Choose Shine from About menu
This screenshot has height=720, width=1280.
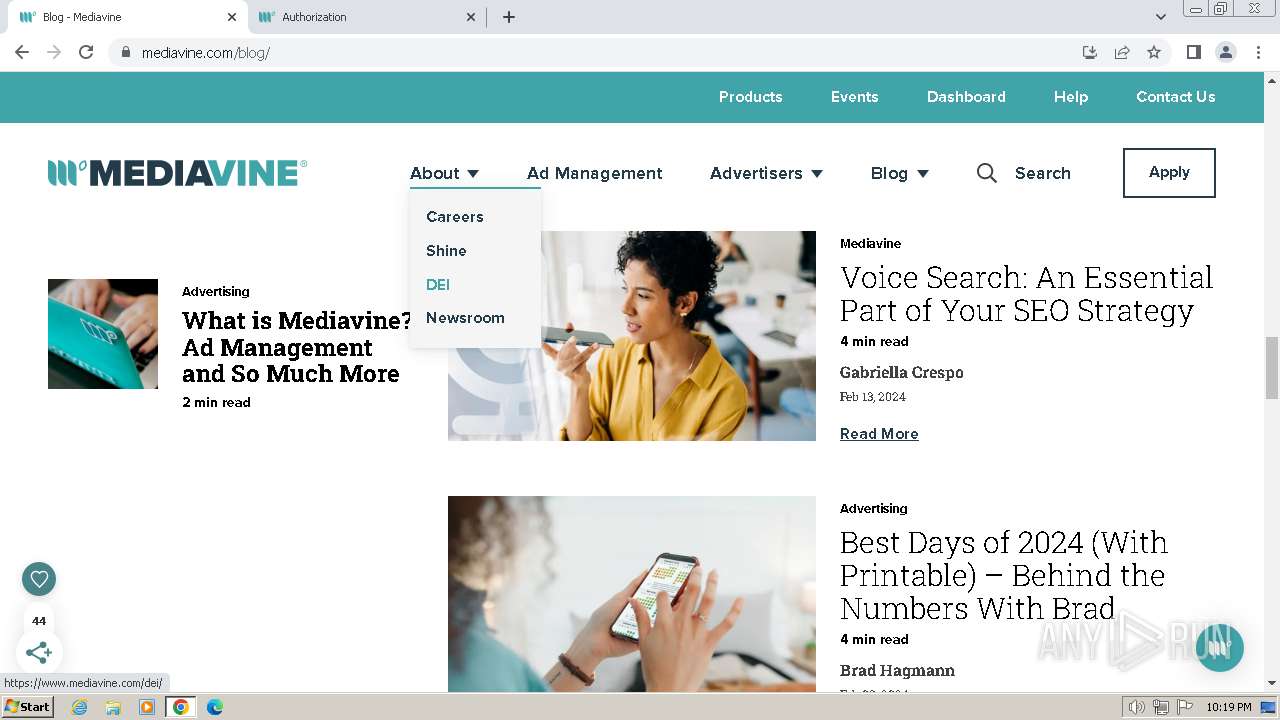pos(446,251)
